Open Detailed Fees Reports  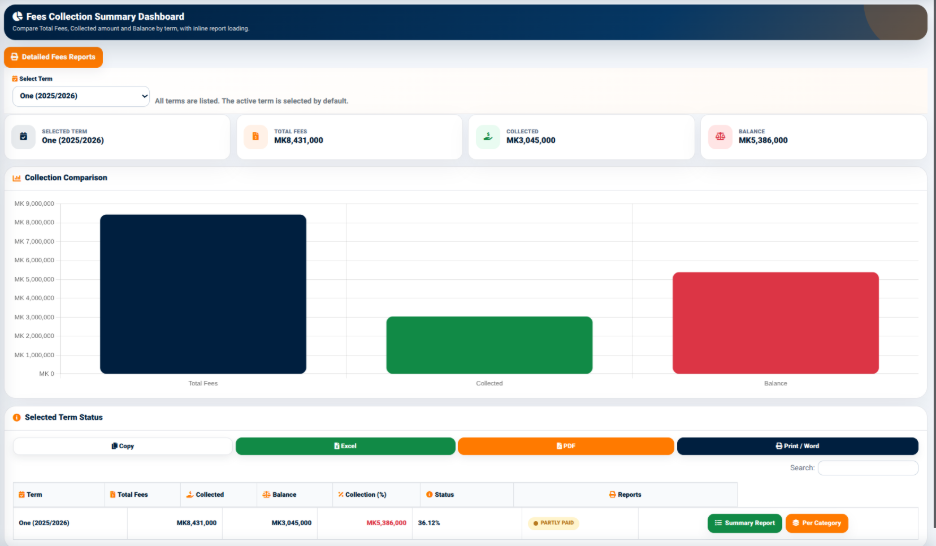pyautogui.click(x=53, y=57)
